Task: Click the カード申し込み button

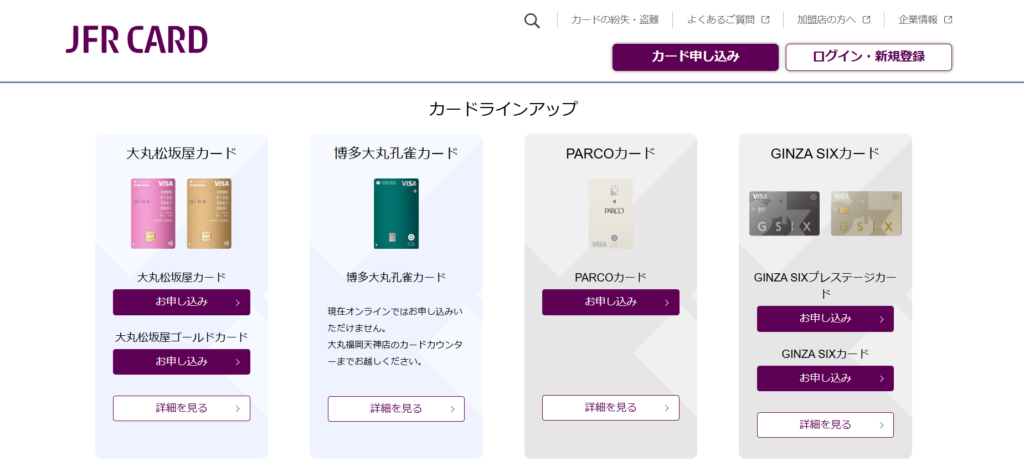Action: pos(696,57)
